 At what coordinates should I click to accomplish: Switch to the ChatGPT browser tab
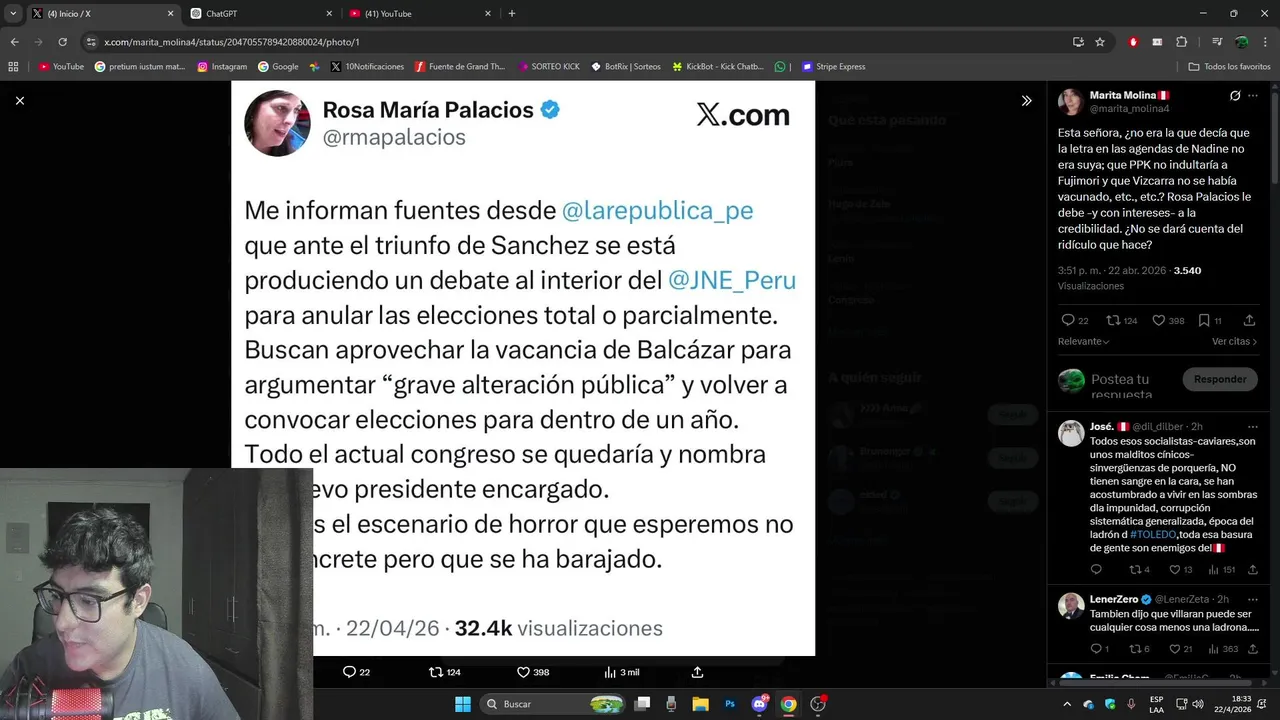coord(259,13)
